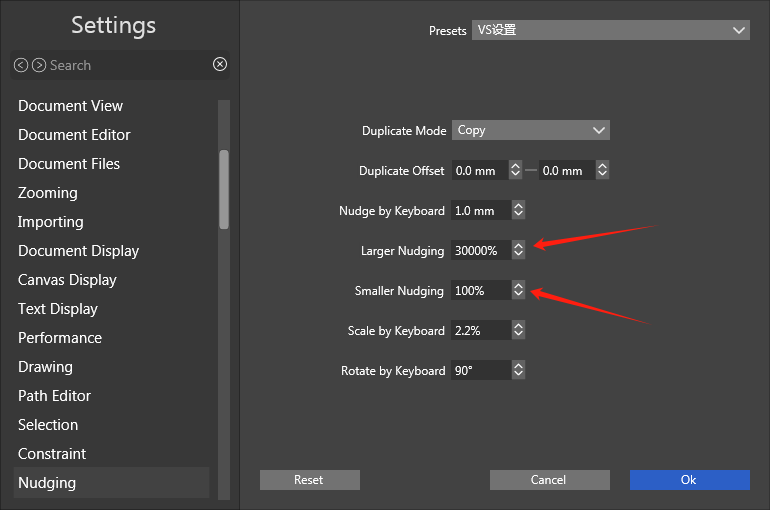
Task: Click the first Duplicate Offset stepper
Action: 515,171
